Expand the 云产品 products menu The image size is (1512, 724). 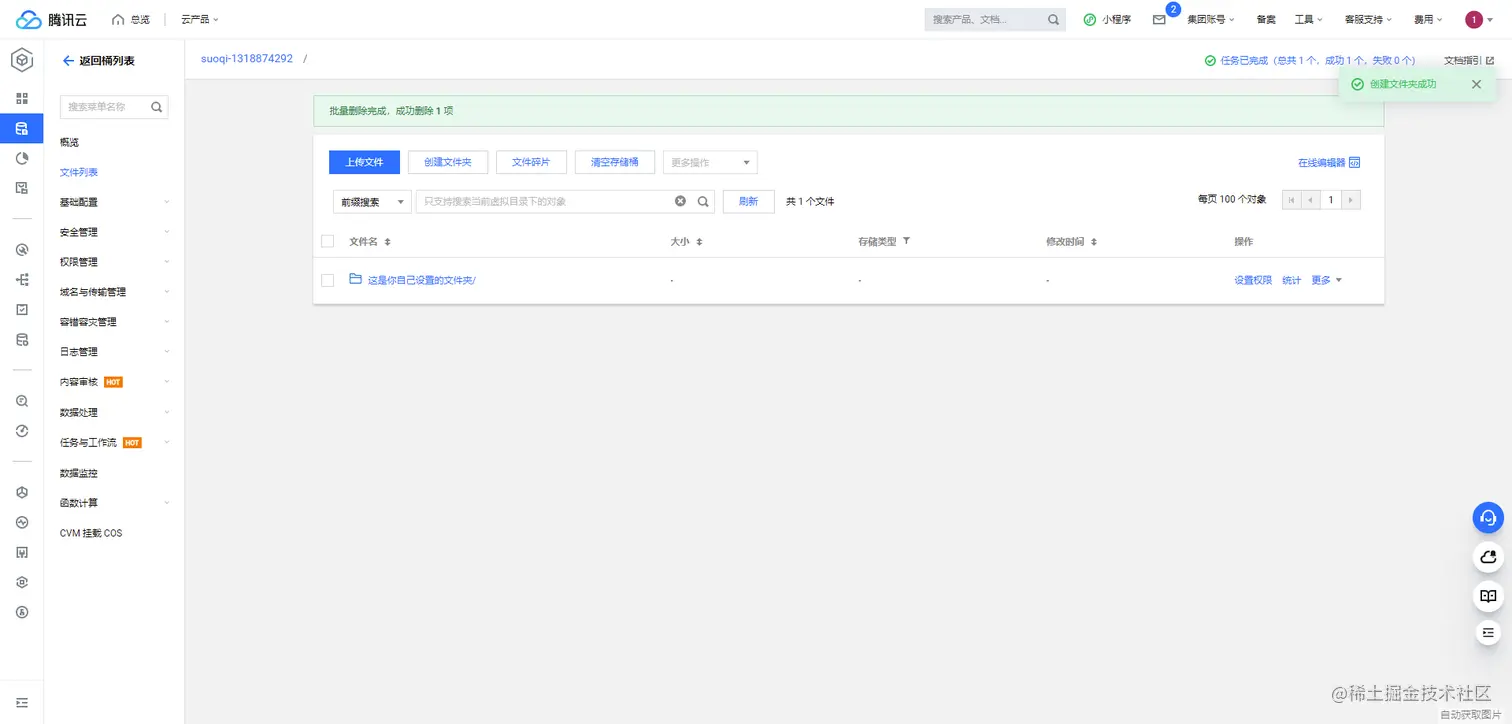[200, 19]
